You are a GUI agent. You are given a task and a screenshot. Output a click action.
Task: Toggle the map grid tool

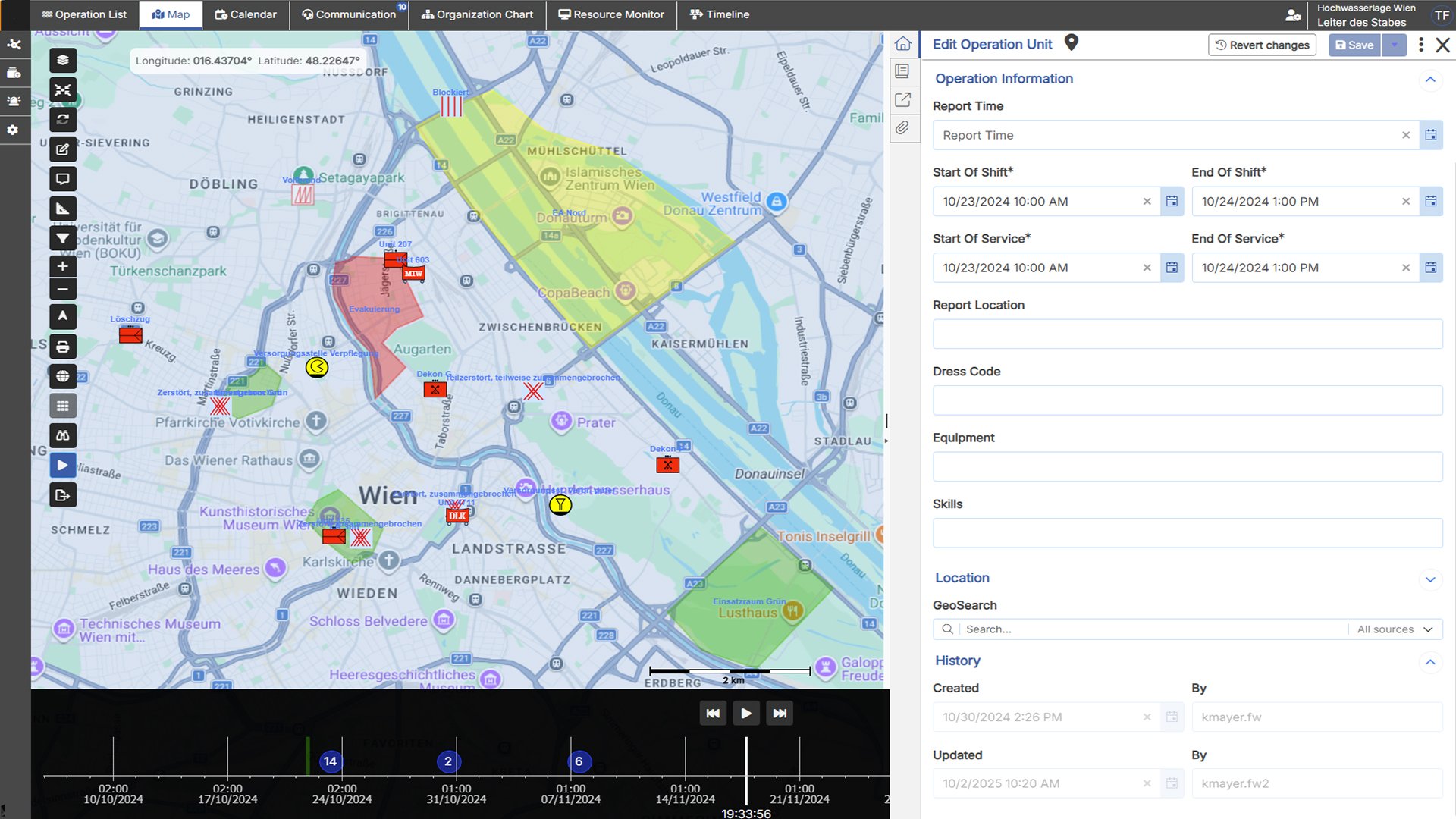click(63, 406)
